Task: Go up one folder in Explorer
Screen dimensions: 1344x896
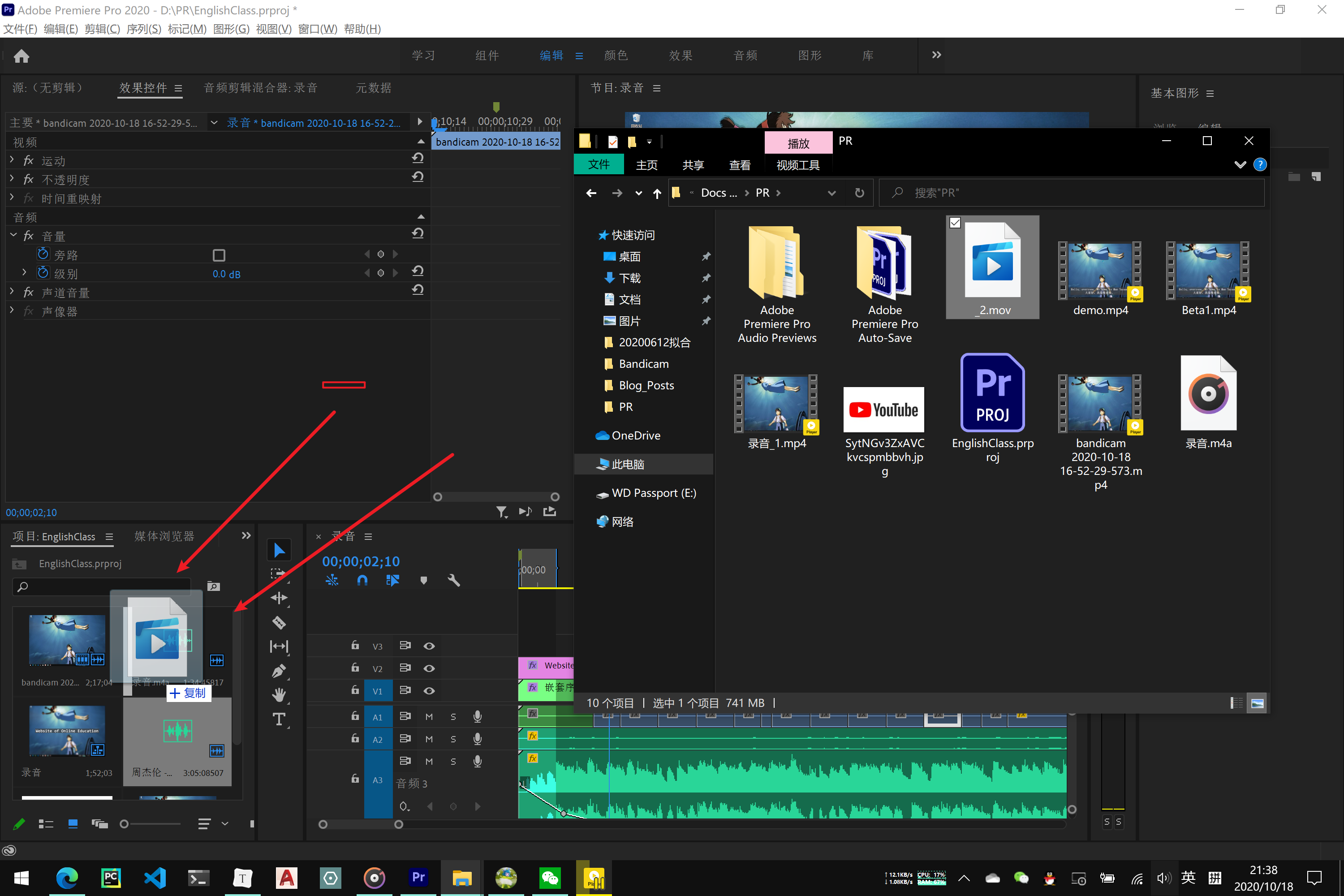Action: (657, 193)
